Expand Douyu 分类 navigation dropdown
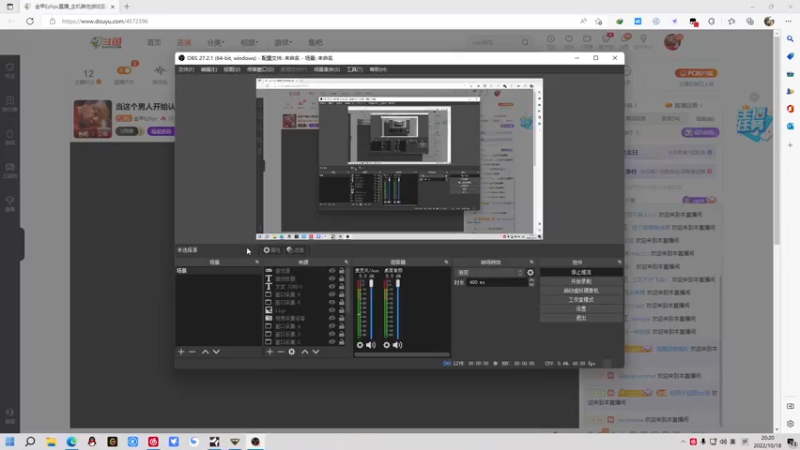Viewport: 800px width, 450px height. 215,42
